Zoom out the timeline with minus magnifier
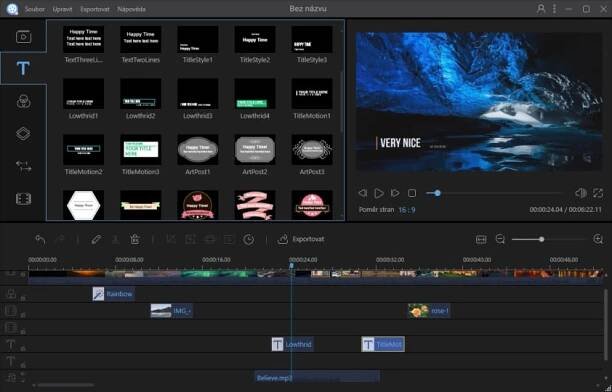Screen dimensions: 612x392 pos(500,239)
